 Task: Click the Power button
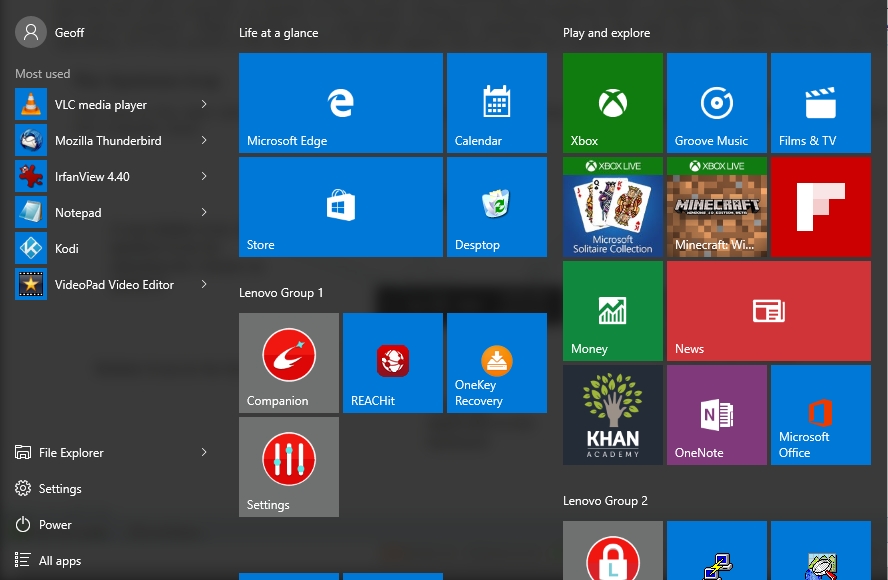(x=54, y=525)
